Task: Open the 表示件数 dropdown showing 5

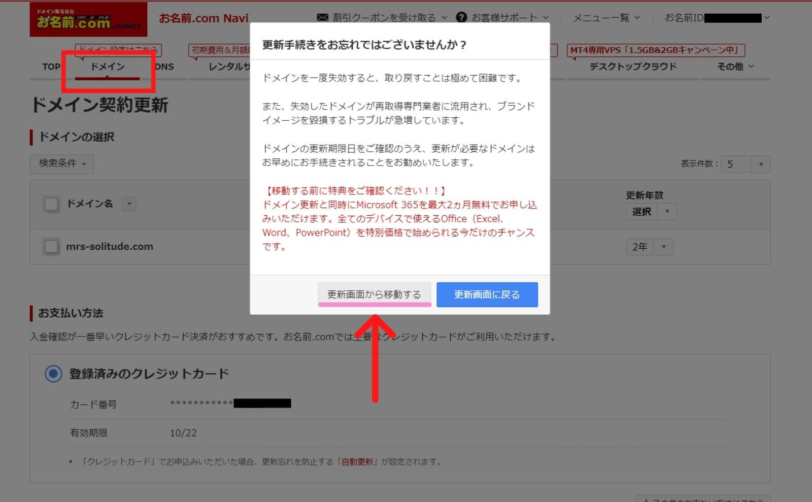Action: pos(746,164)
